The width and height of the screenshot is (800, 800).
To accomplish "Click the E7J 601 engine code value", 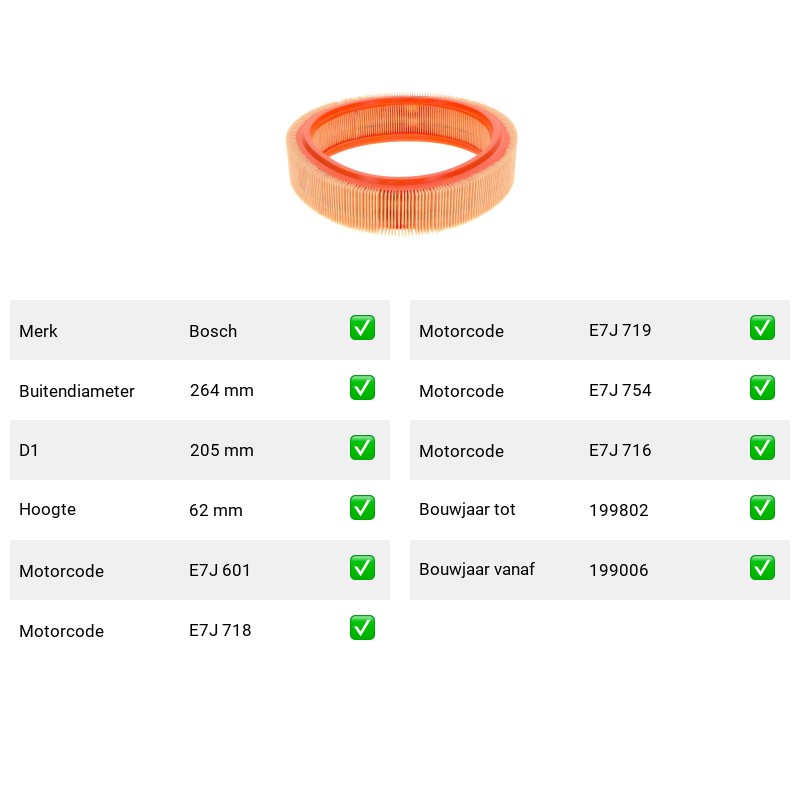I will (219, 570).
